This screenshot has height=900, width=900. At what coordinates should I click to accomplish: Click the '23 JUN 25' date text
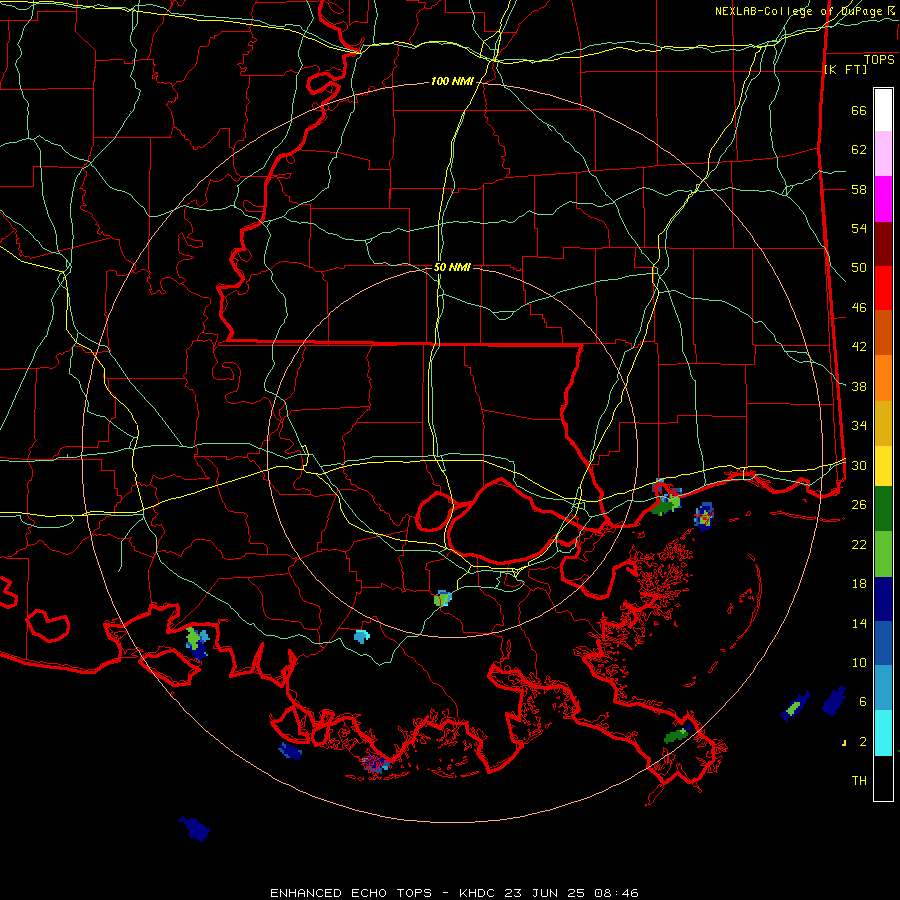coord(545,893)
